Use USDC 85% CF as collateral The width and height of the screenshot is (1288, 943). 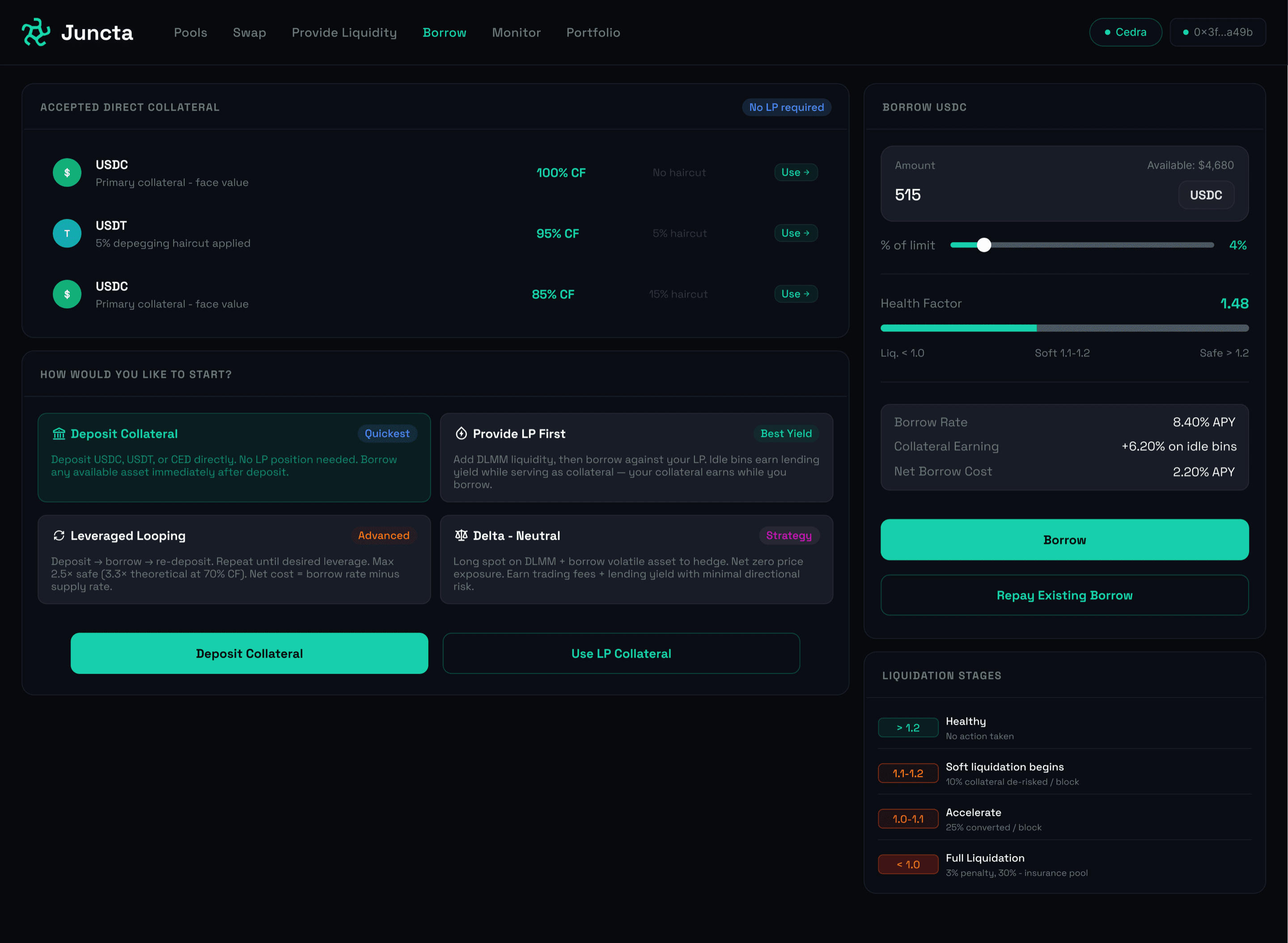click(x=796, y=294)
